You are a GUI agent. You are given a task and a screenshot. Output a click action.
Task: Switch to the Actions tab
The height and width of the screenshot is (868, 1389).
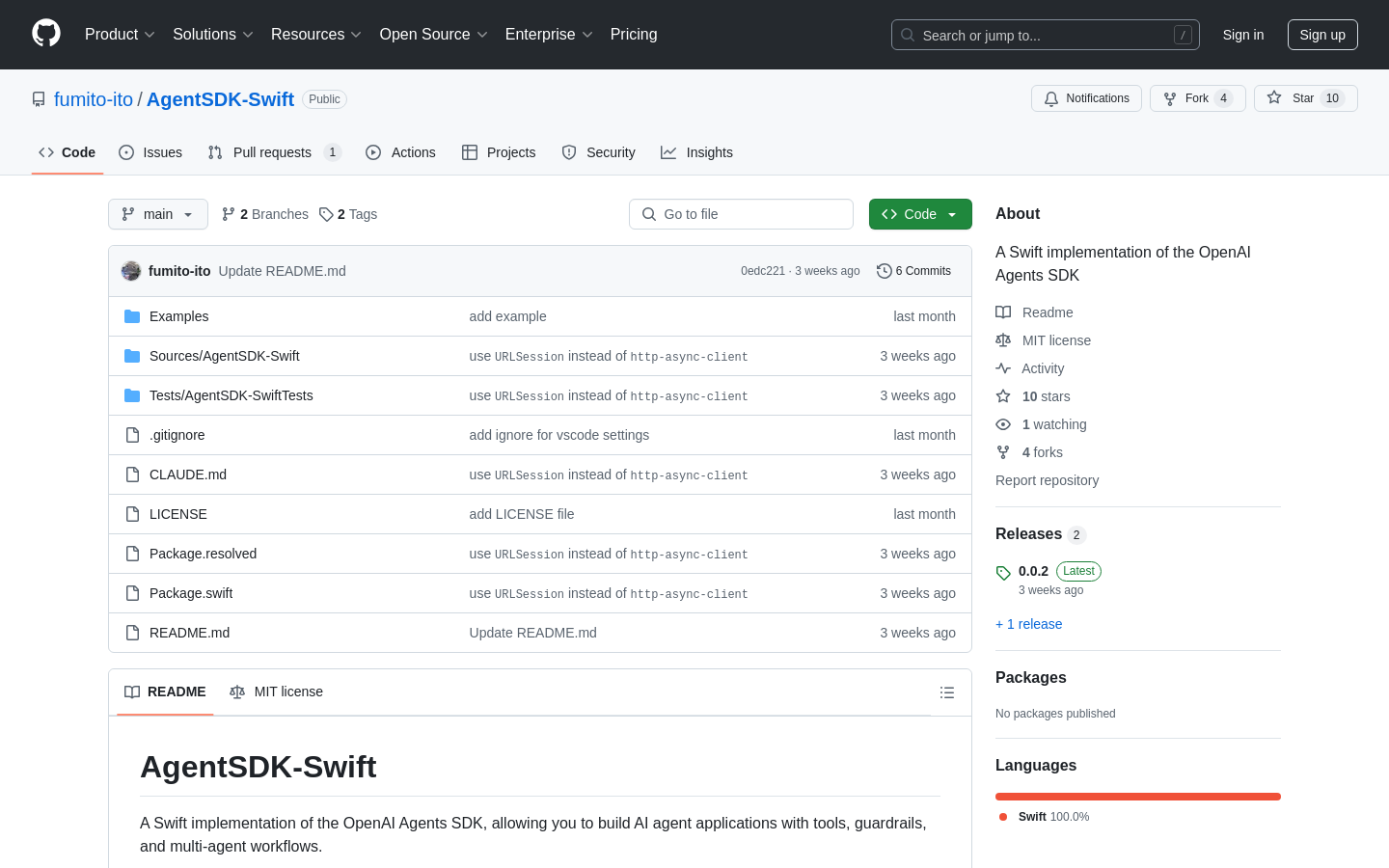(400, 152)
